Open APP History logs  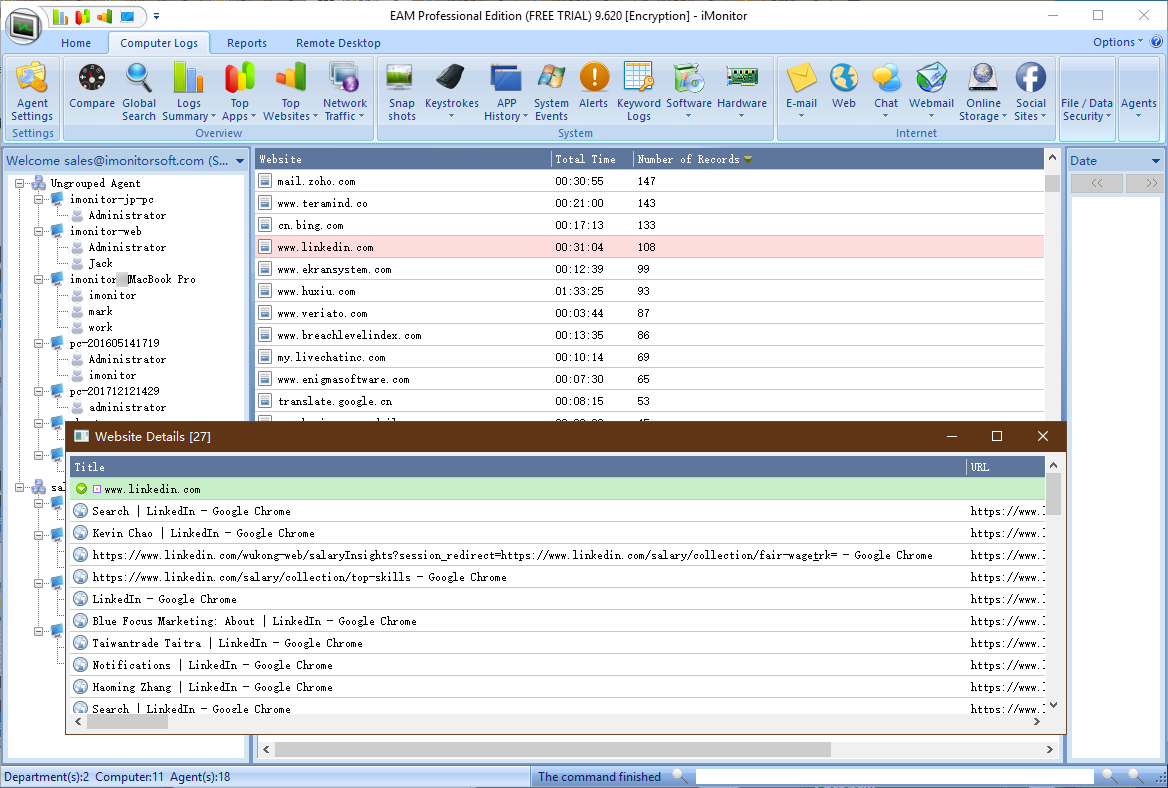click(506, 92)
